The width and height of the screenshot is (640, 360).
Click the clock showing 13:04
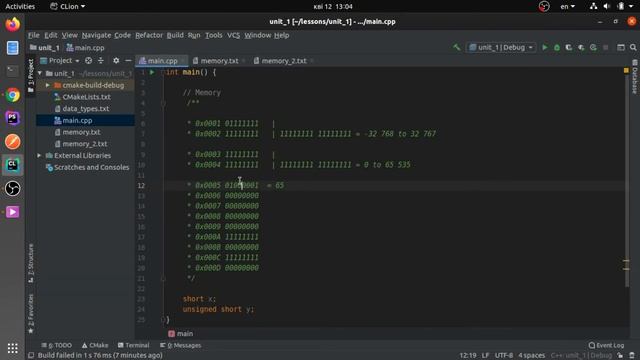click(333, 7)
